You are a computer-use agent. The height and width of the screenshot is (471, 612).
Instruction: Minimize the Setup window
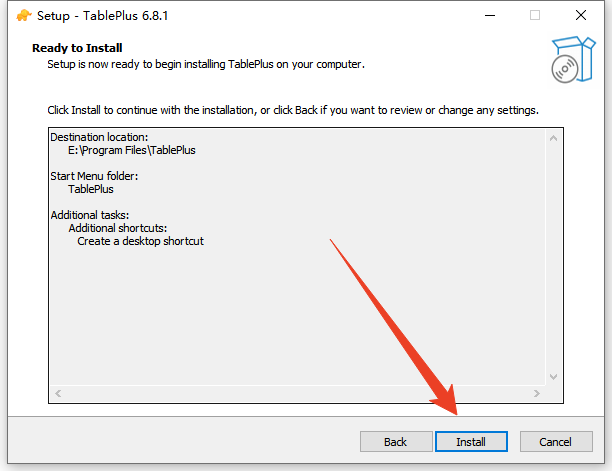click(490, 15)
